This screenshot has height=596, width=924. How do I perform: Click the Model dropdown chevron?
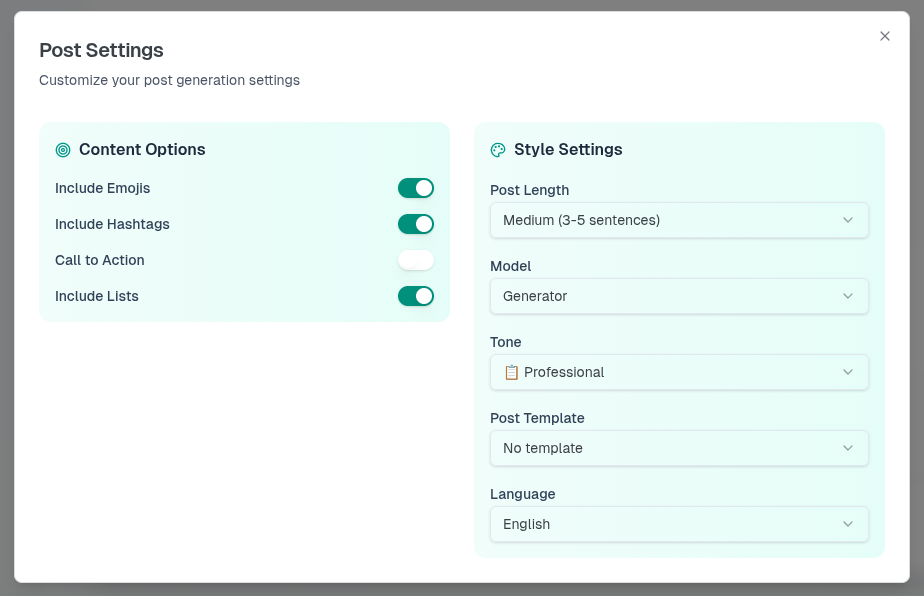[848, 296]
